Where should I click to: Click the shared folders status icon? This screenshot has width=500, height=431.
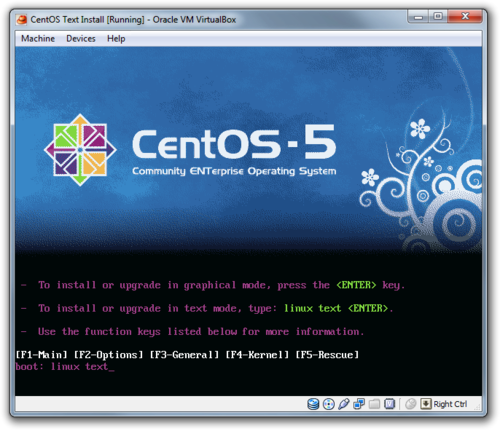[374, 404]
